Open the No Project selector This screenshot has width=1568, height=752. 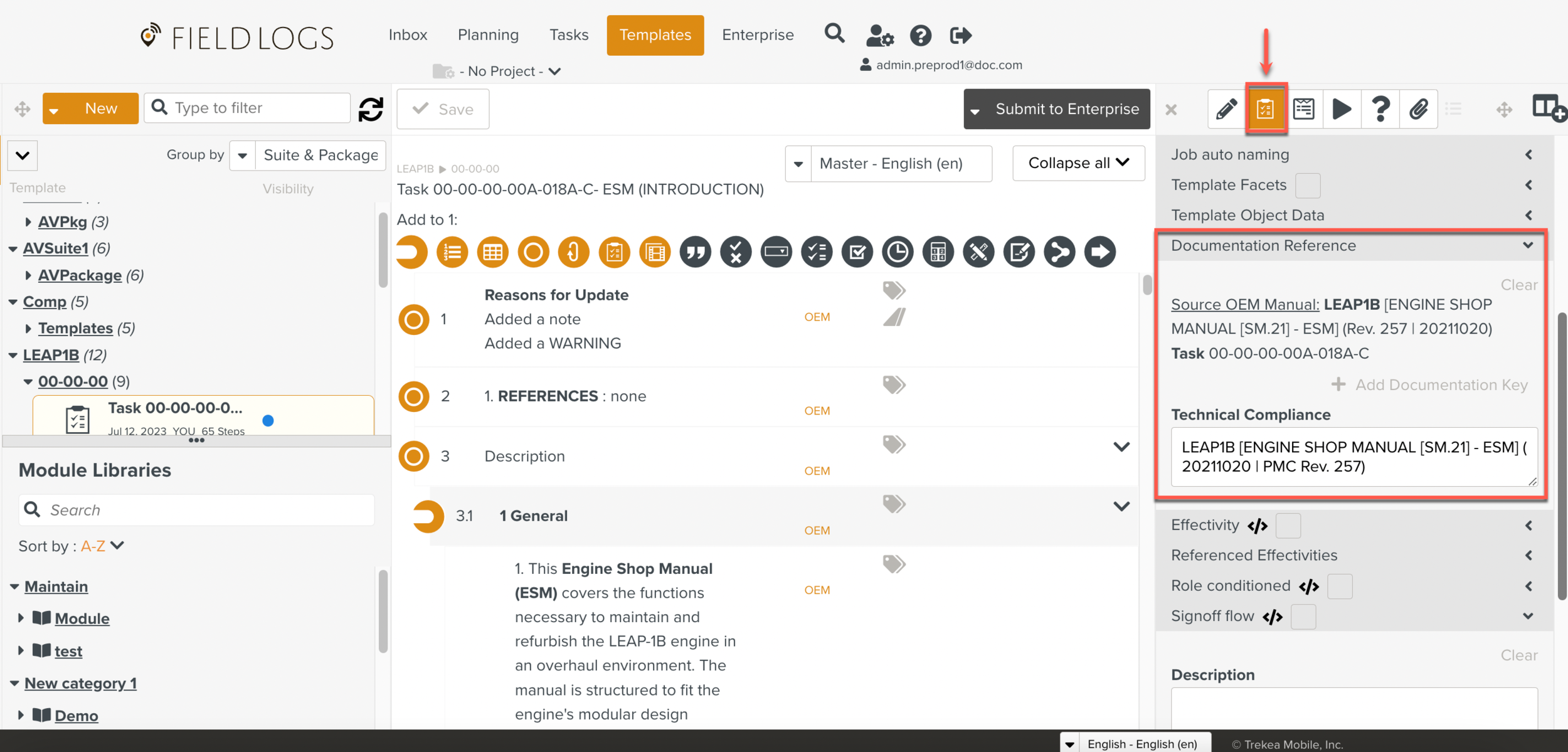497,71
